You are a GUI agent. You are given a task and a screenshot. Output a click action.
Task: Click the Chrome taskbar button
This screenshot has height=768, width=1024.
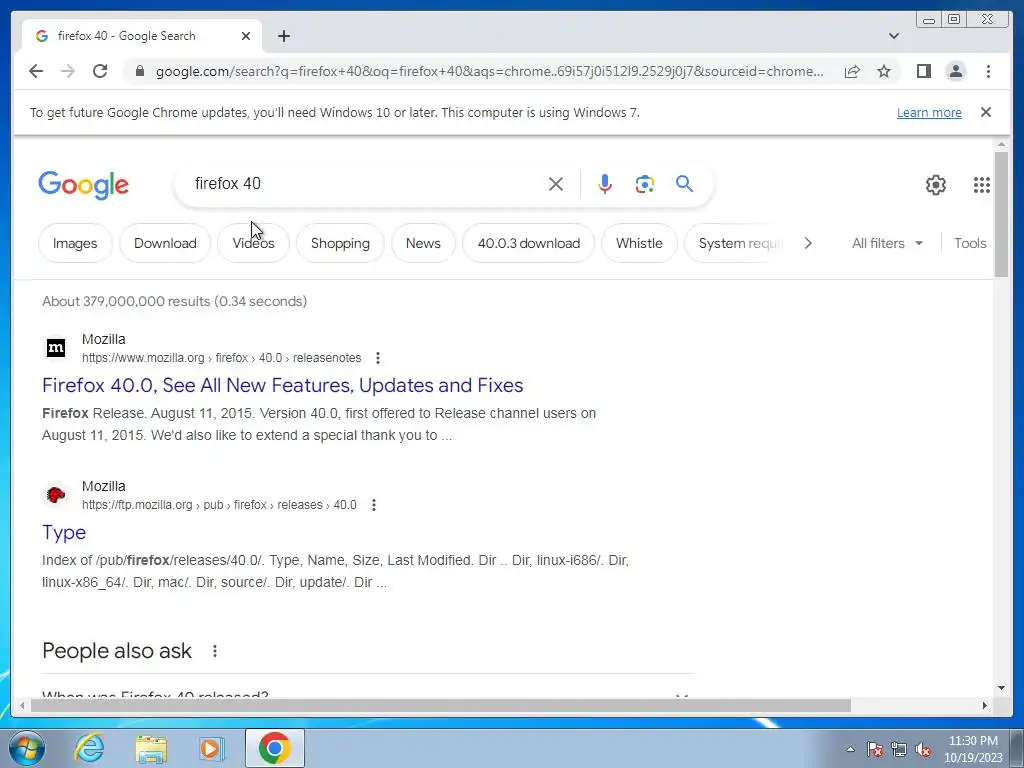(275, 748)
